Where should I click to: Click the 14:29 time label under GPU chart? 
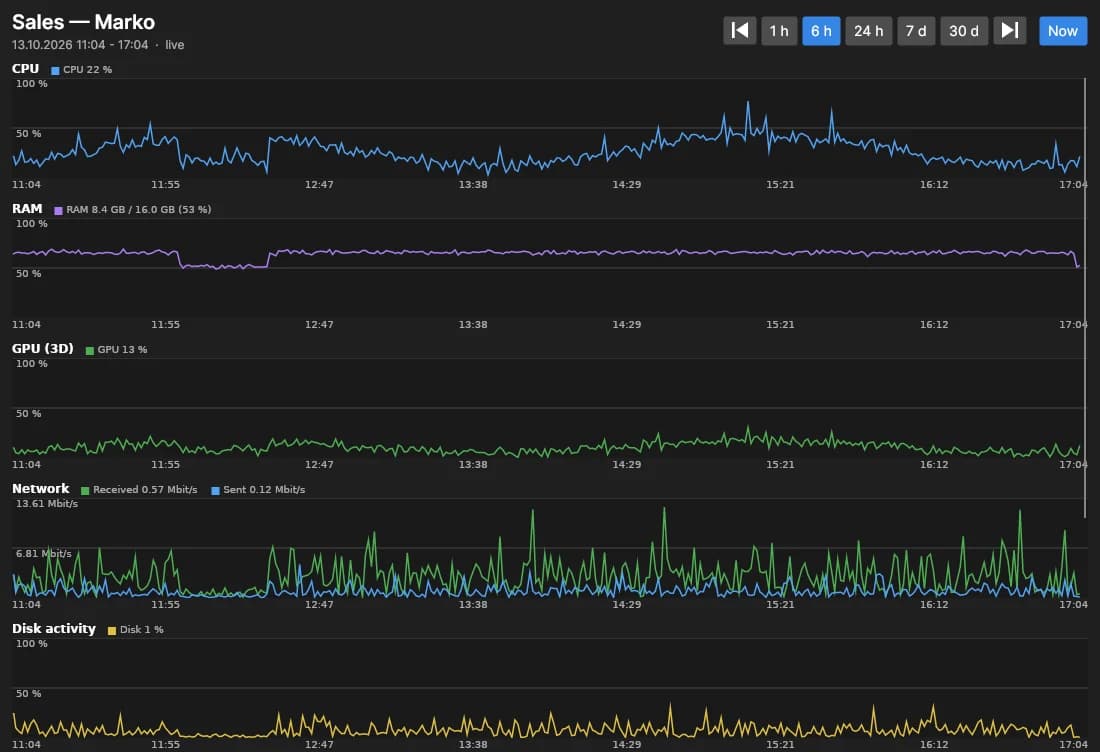pyautogui.click(x=626, y=464)
